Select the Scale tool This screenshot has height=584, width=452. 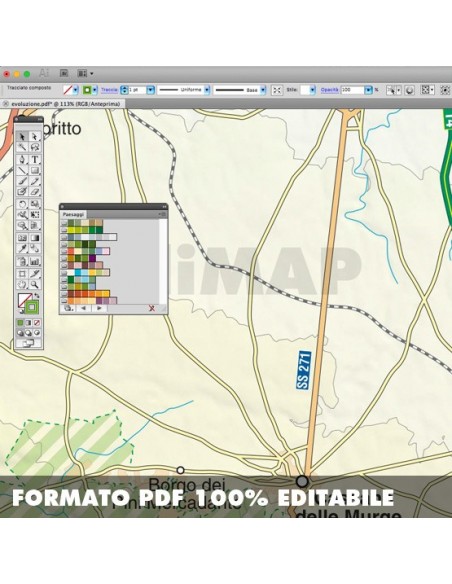pyautogui.click(x=35, y=204)
